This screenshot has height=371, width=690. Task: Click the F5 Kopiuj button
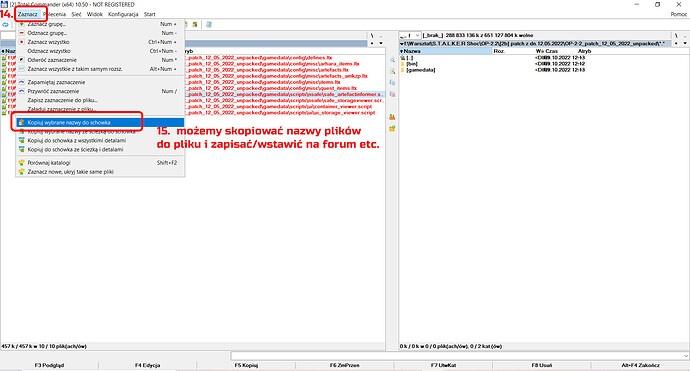(246, 365)
